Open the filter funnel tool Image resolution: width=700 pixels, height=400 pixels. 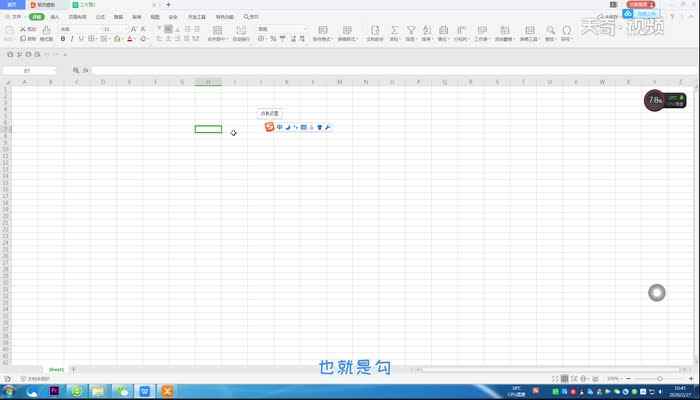click(410, 31)
